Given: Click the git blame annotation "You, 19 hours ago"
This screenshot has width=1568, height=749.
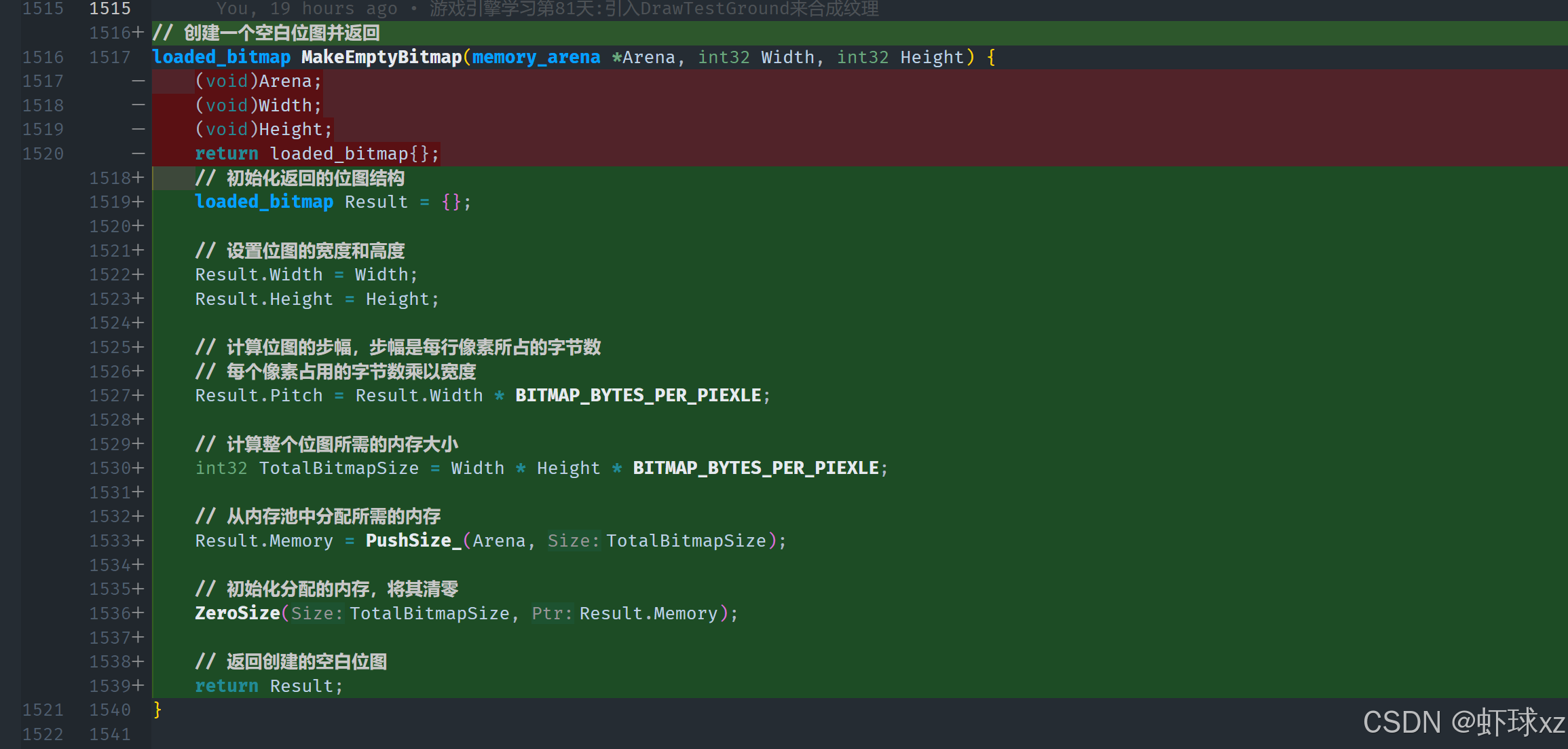Looking at the screenshot, I should pyautogui.click(x=307, y=9).
